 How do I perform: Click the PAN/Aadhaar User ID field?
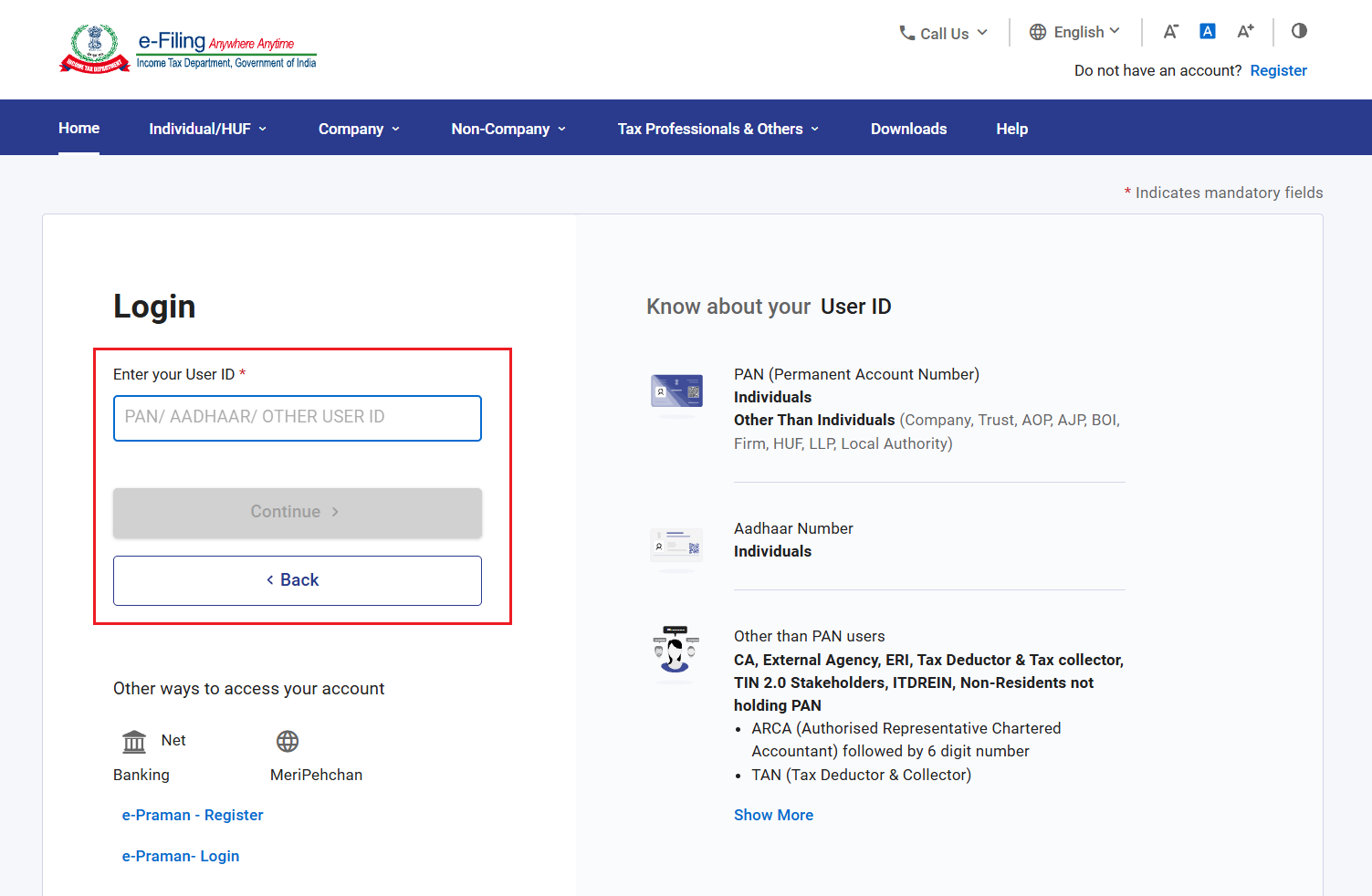(x=298, y=418)
